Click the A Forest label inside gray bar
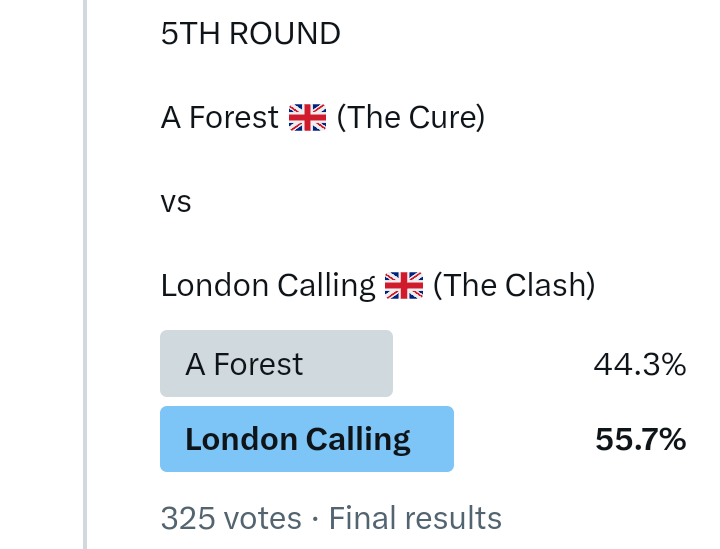Screen dimensions: 720x549 pos(244,364)
